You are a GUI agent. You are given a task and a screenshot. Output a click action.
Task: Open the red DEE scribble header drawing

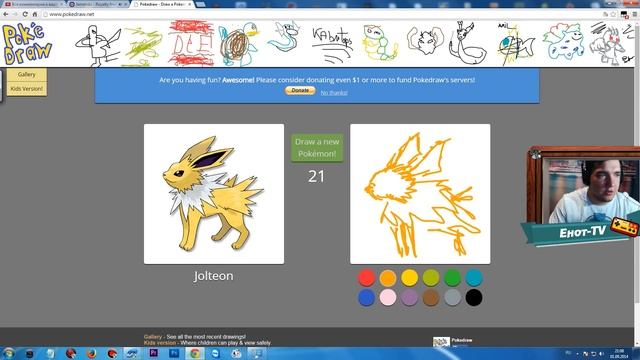coord(191,43)
